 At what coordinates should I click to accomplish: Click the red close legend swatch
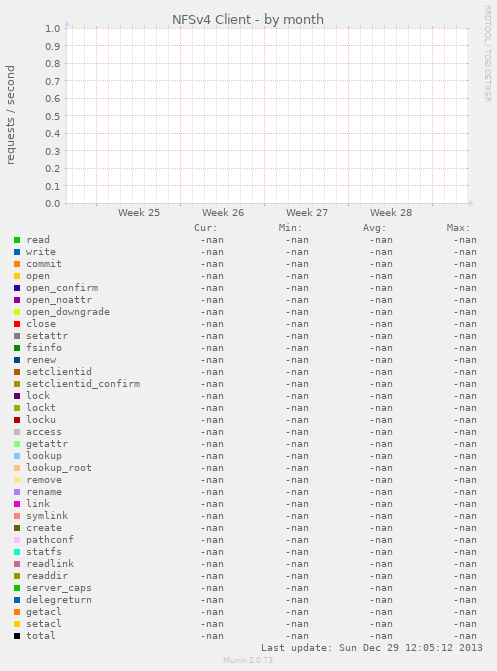pos(17,324)
